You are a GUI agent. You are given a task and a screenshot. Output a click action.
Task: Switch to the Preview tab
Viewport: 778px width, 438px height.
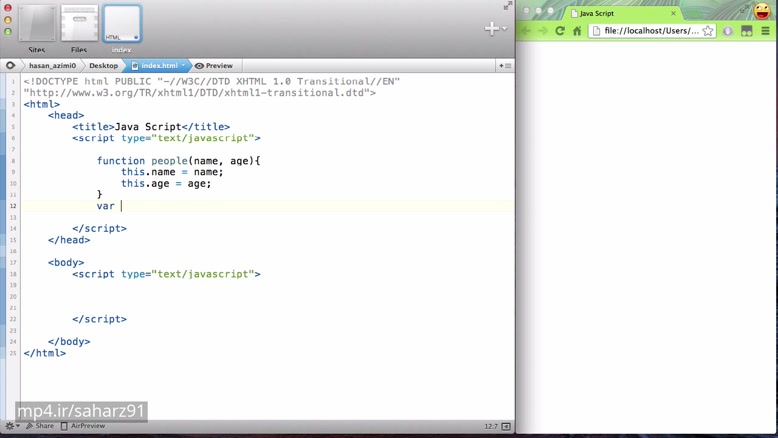[x=214, y=66]
